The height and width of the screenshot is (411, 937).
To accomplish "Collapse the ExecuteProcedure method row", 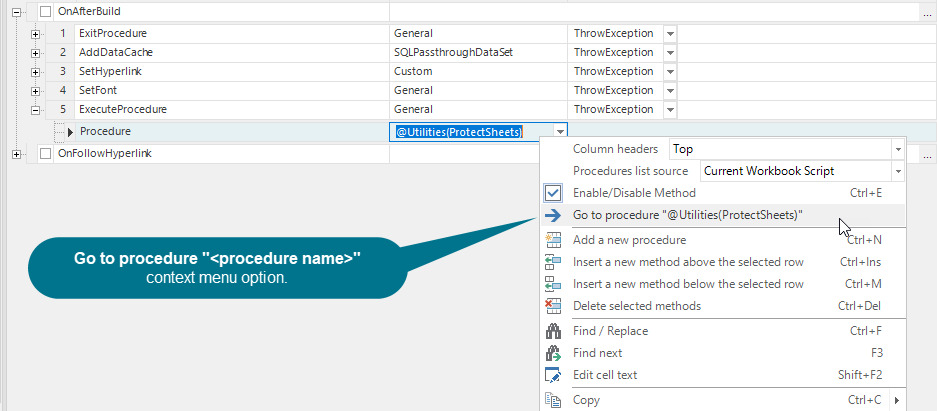I will [35, 111].
